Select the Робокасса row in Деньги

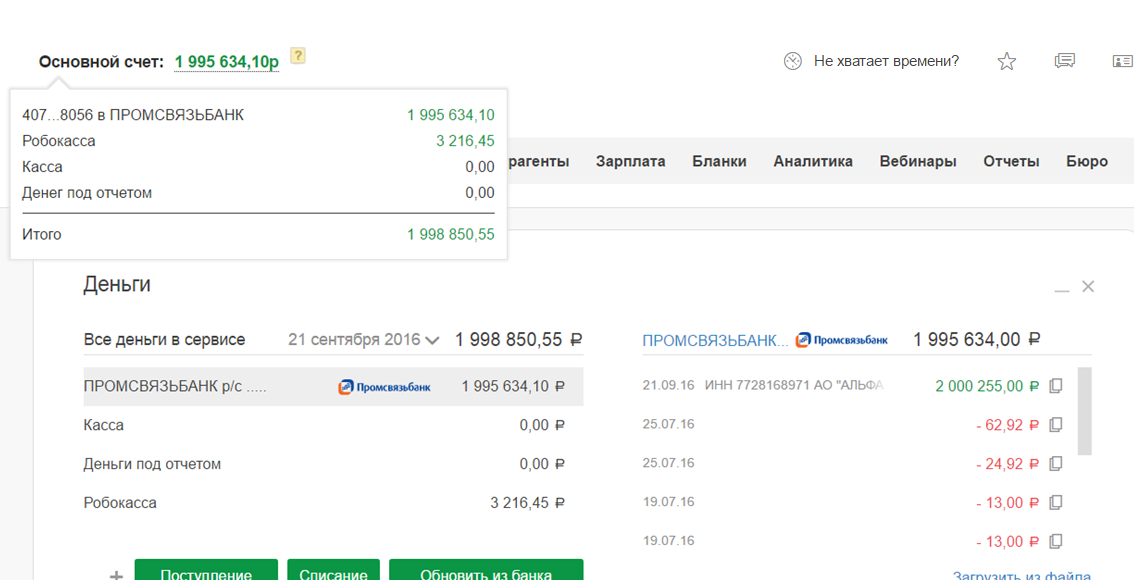(x=333, y=503)
